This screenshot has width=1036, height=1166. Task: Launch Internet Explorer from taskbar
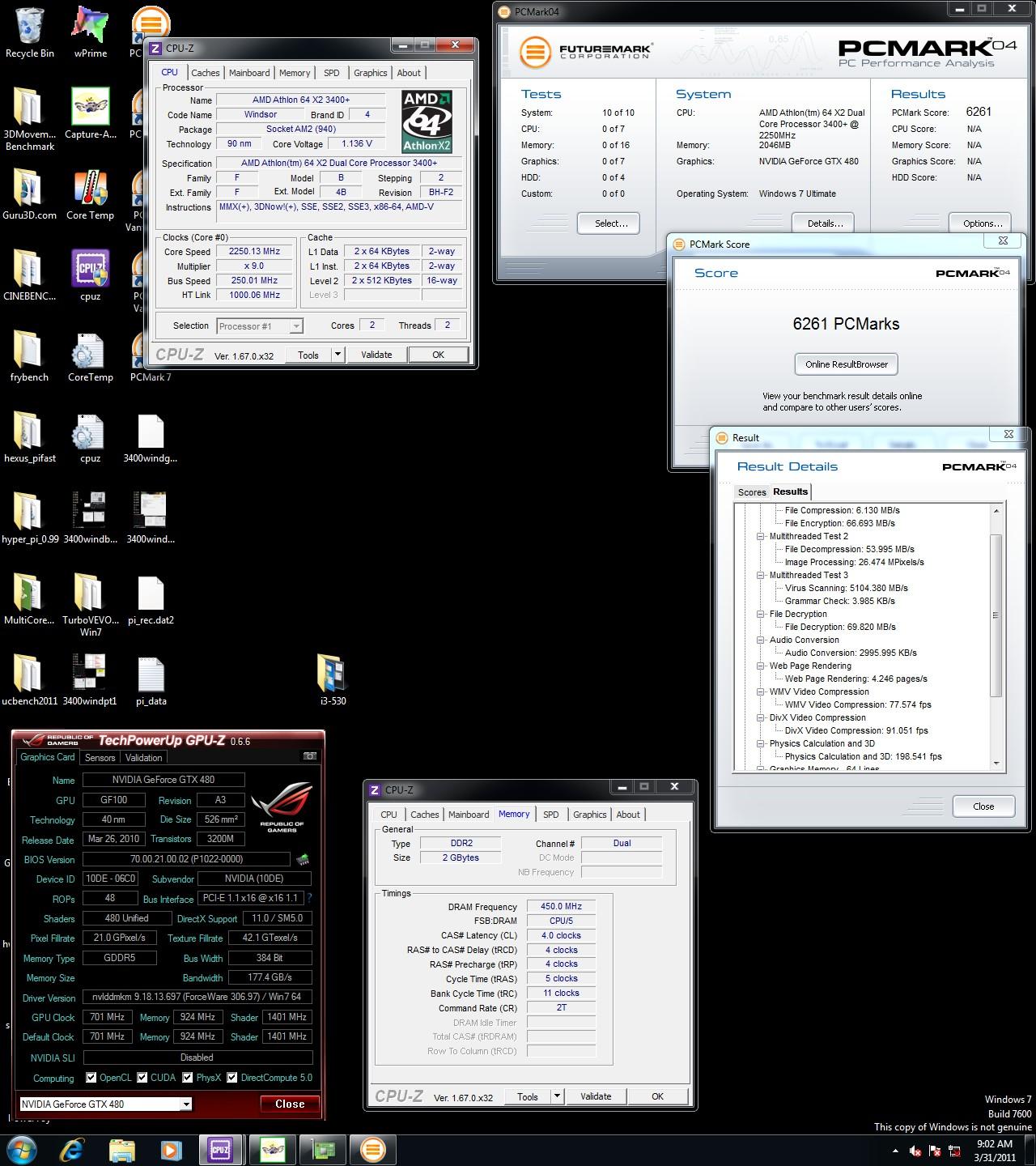pyautogui.click(x=73, y=1149)
